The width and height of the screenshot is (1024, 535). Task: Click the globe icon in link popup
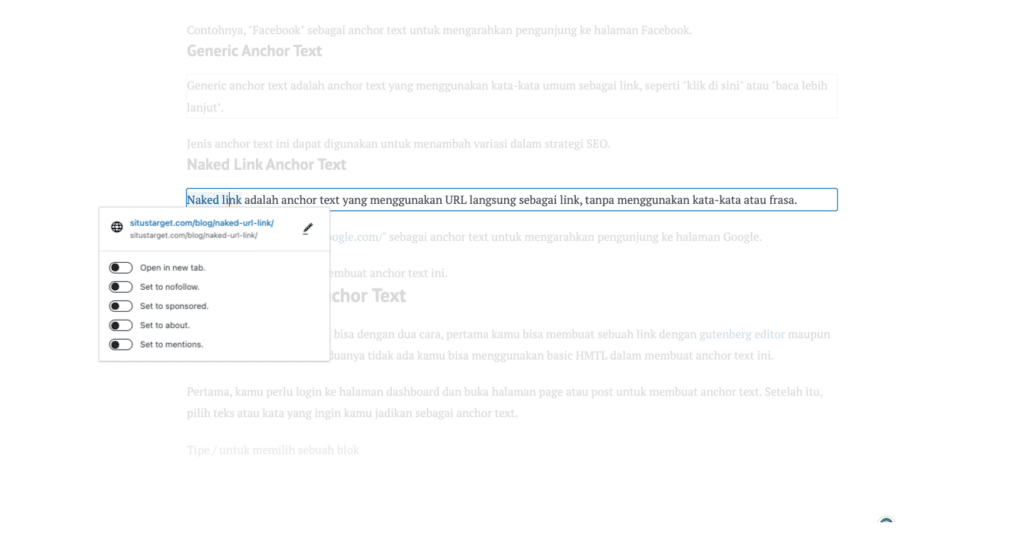pyautogui.click(x=117, y=227)
